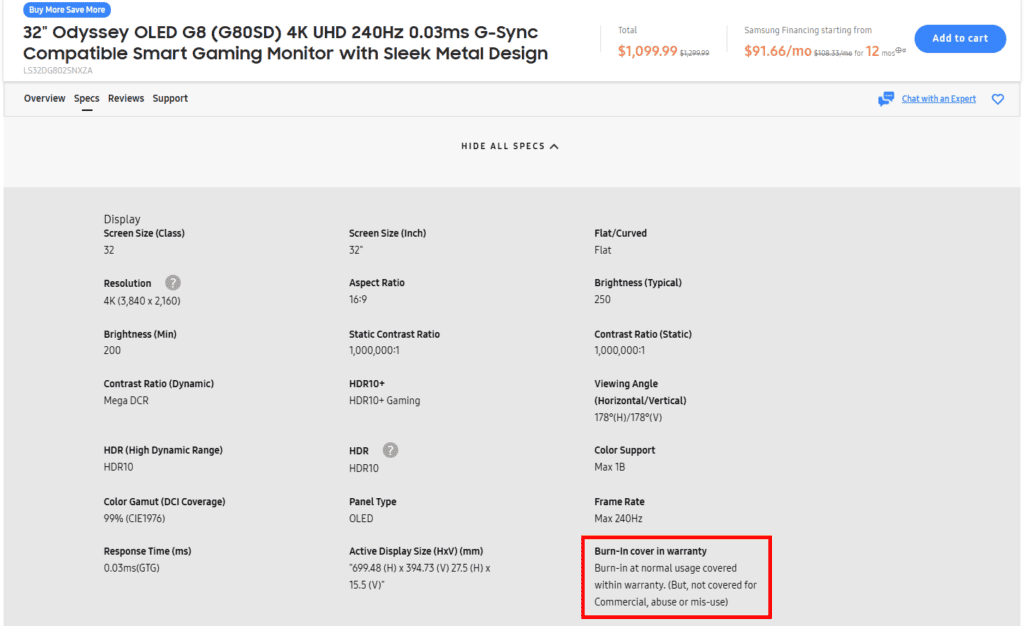Open the question mark tooltip next to HDR
Screen dimensions: 1024x626
pos(389,450)
